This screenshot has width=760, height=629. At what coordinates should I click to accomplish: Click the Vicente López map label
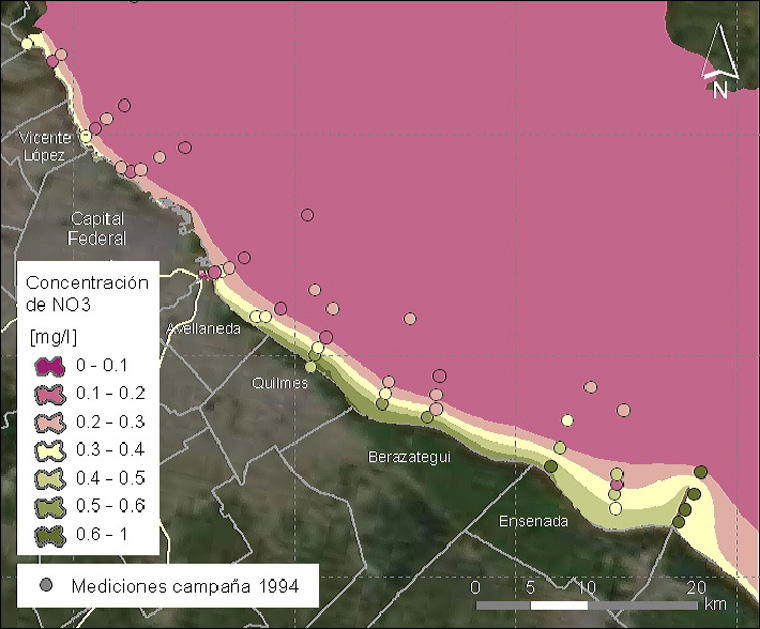[43, 146]
